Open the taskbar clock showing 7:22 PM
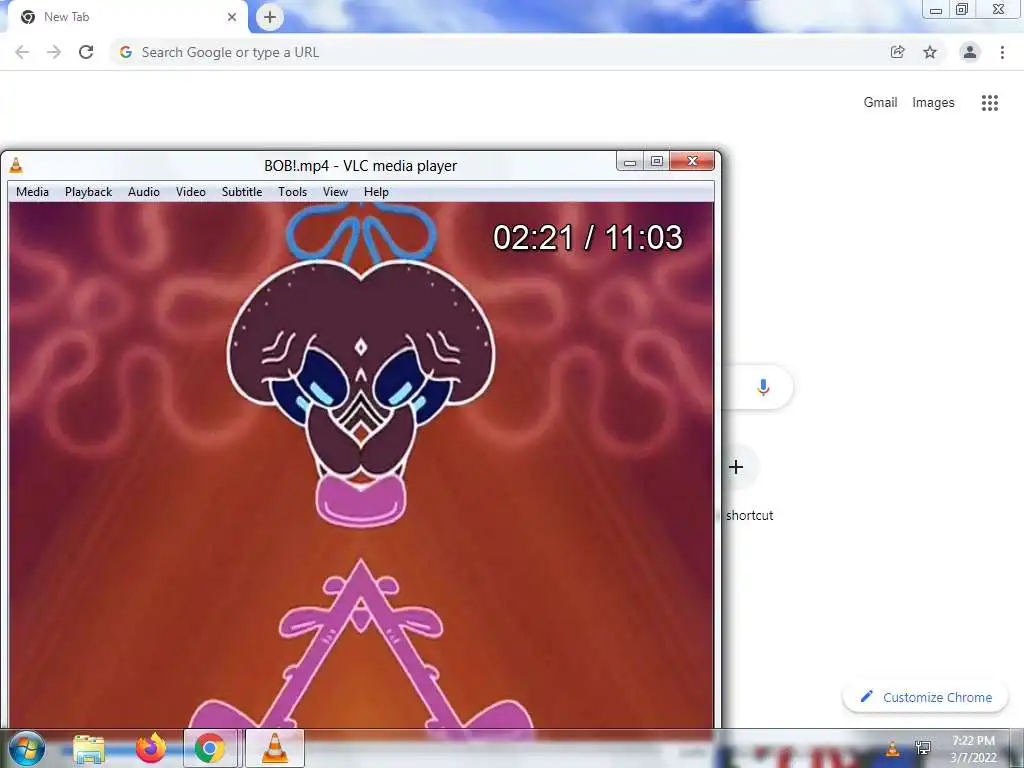This screenshot has width=1024, height=768. coord(973,749)
